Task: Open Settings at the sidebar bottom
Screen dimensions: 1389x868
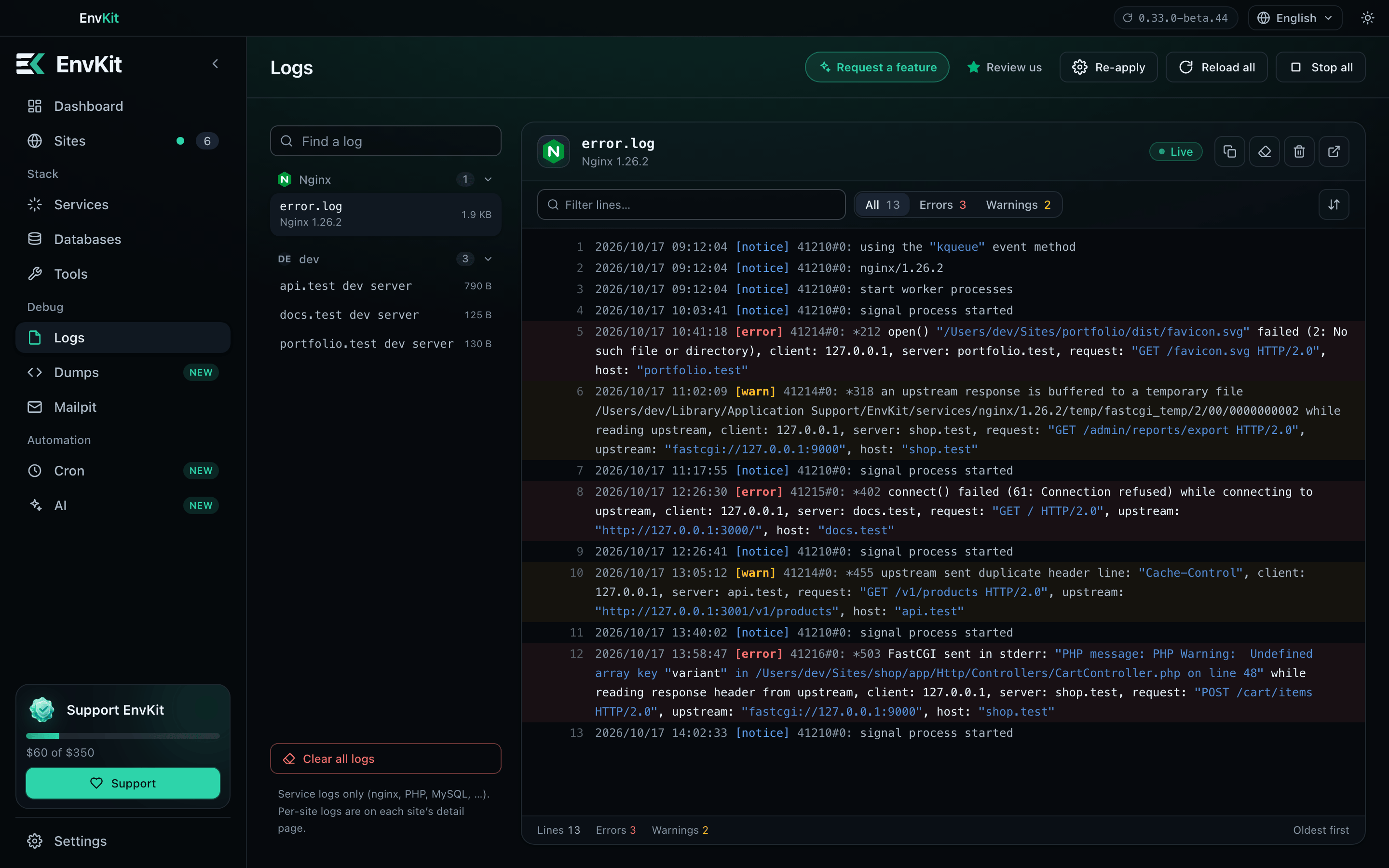Action: point(123,841)
